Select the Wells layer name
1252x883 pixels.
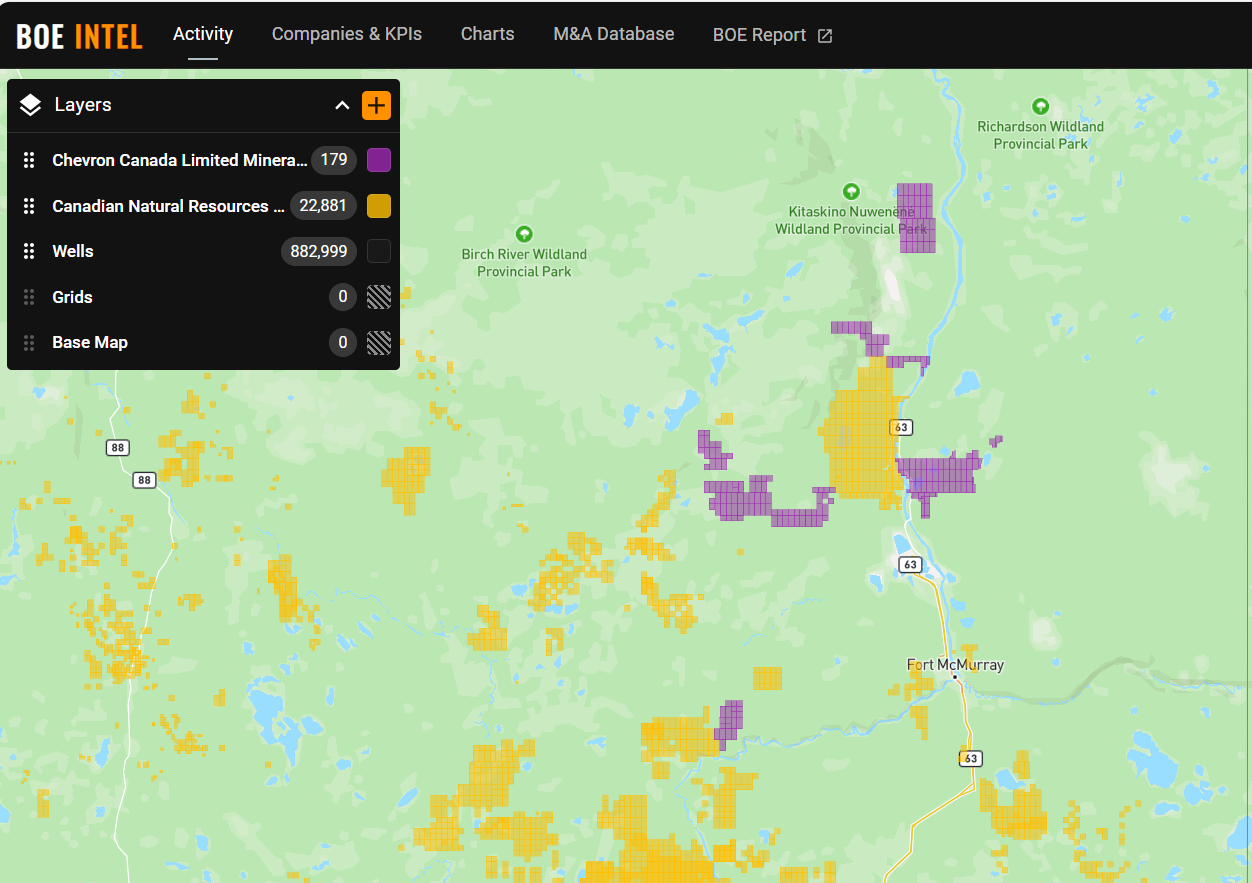73,251
